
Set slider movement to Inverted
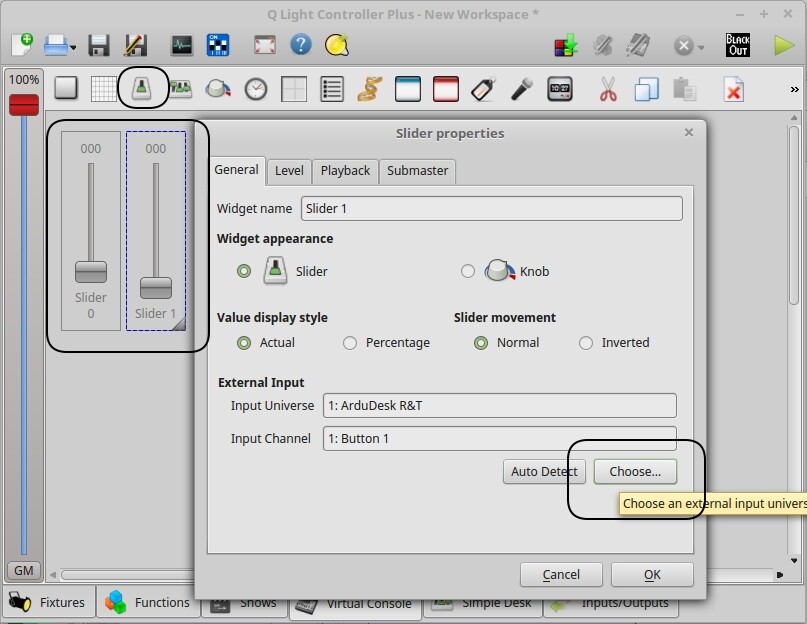pos(585,342)
